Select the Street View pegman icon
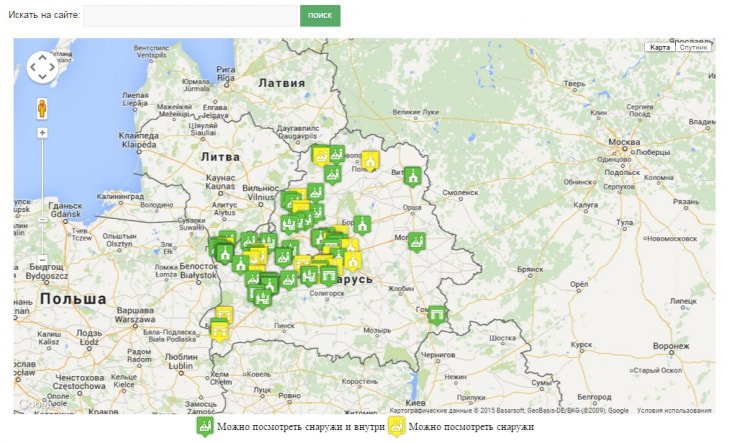This screenshot has width=735, height=443. point(43,107)
